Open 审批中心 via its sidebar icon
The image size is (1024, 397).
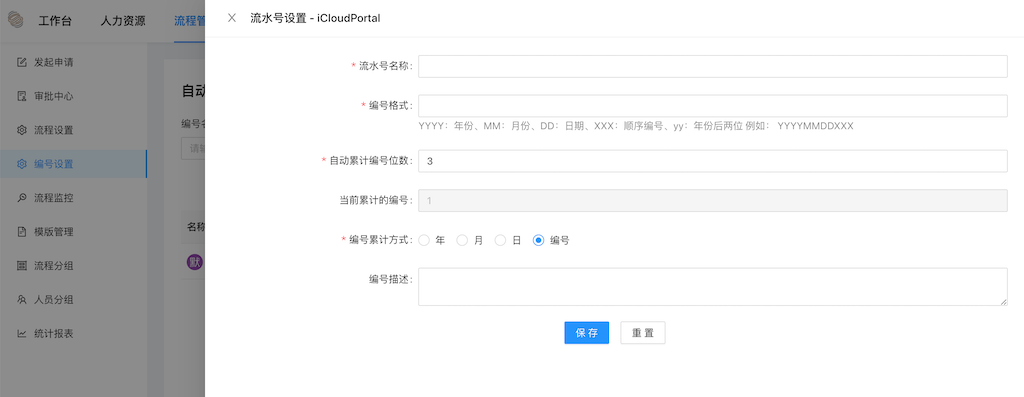22,96
